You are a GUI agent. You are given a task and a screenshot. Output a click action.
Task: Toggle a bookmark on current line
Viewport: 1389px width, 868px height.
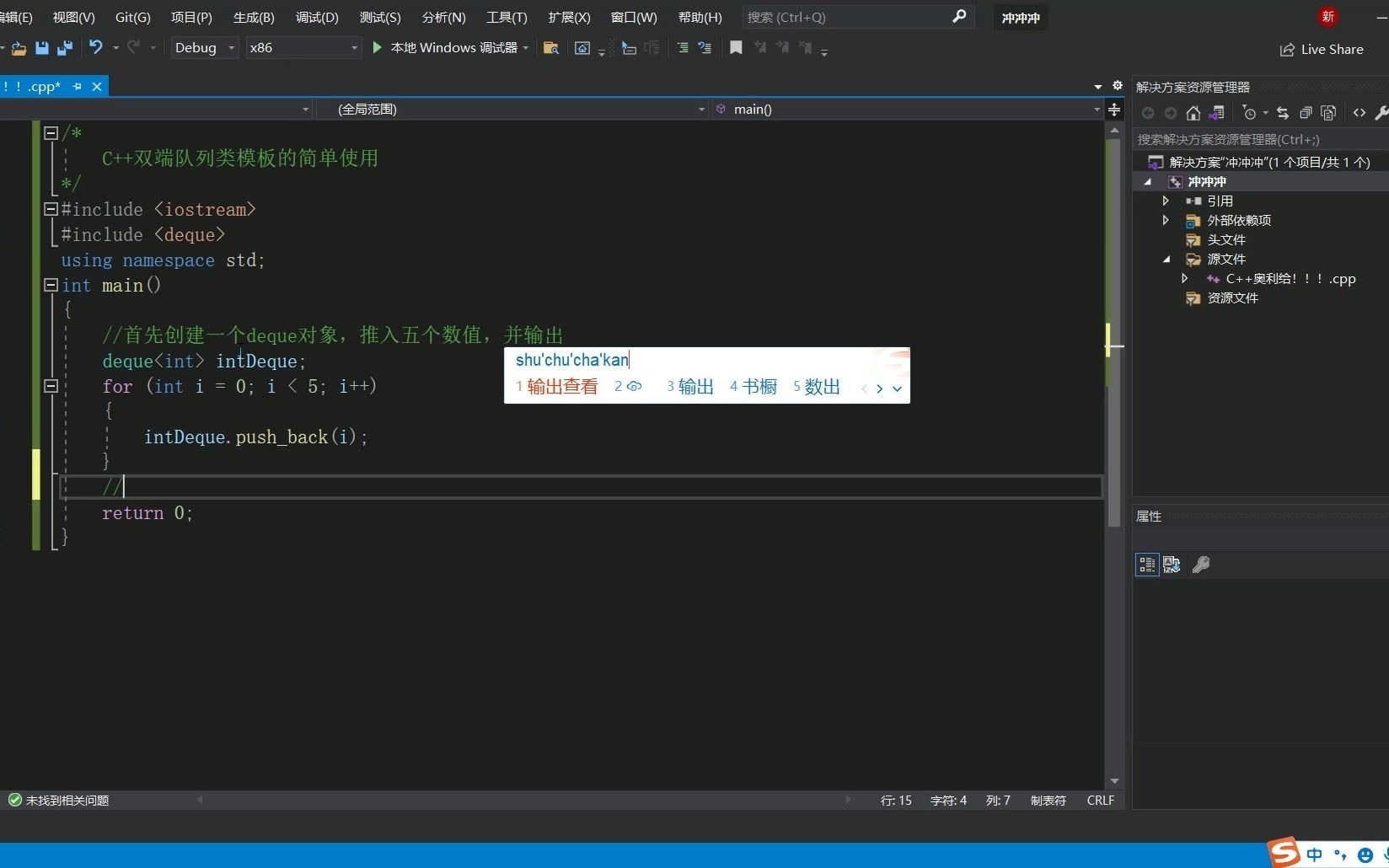pyautogui.click(x=735, y=48)
